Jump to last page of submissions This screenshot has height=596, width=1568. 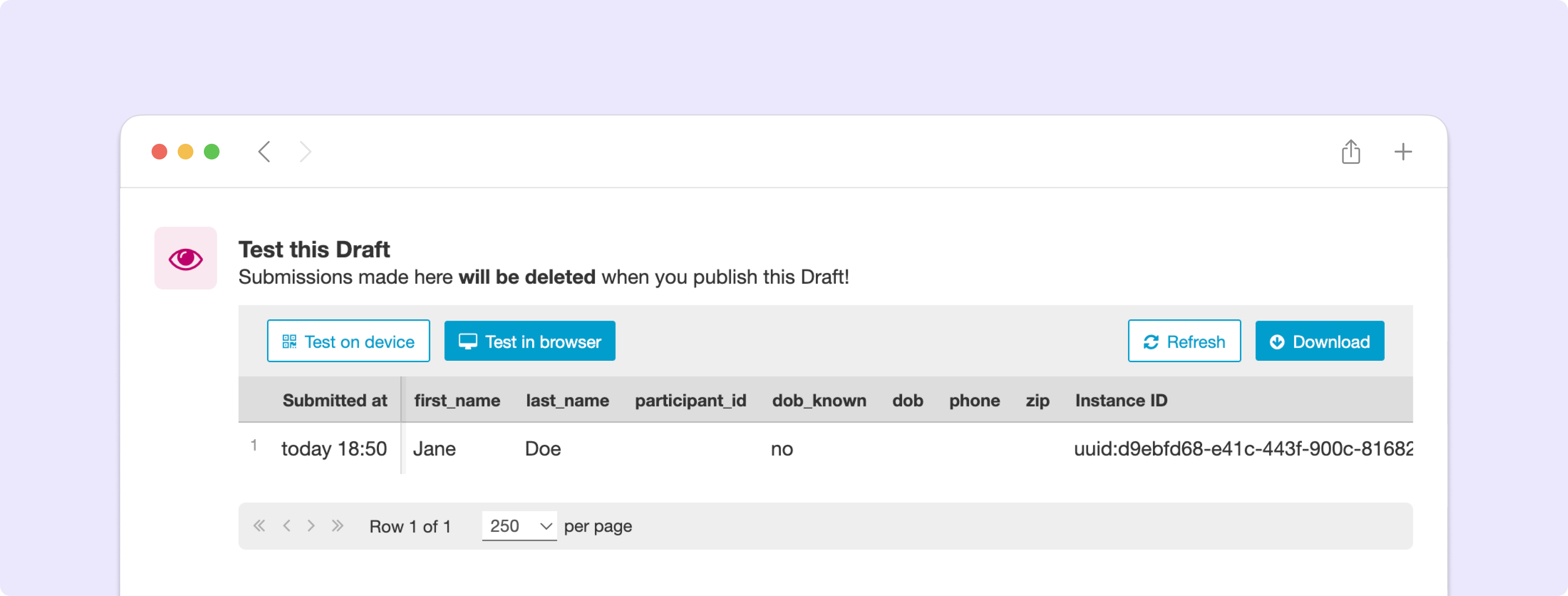click(338, 525)
